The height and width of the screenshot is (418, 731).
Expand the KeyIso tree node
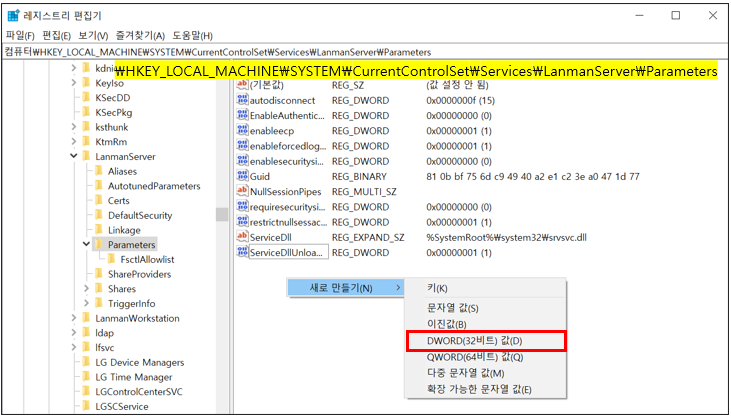coord(74,83)
